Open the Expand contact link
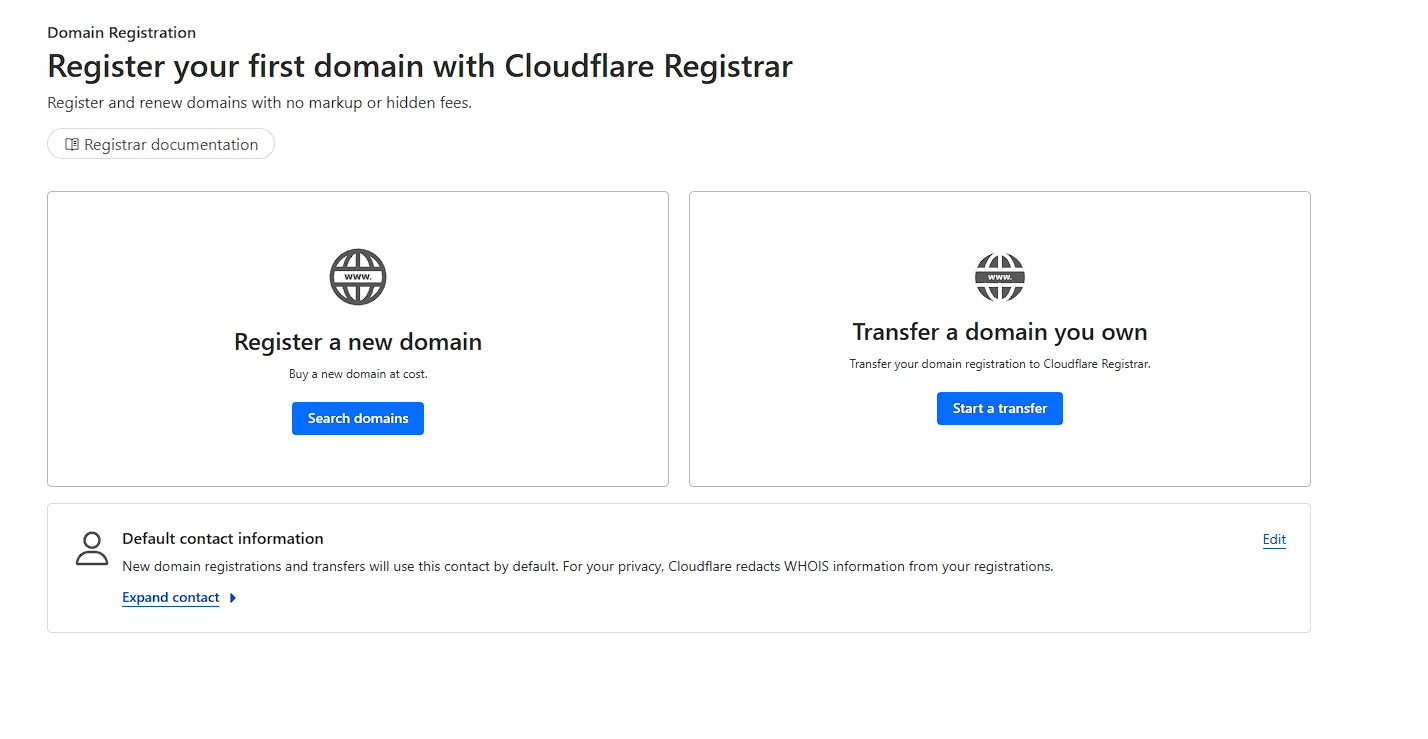The image size is (1428, 739). (171, 598)
